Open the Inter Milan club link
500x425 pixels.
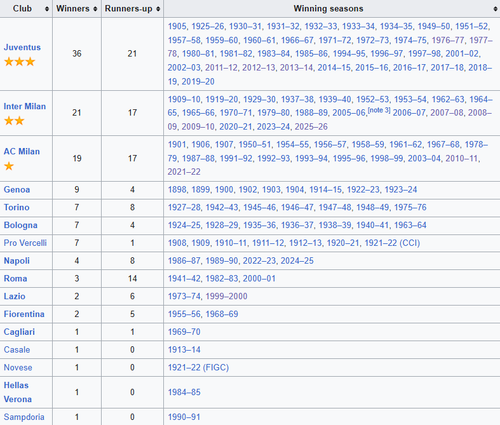coord(25,106)
